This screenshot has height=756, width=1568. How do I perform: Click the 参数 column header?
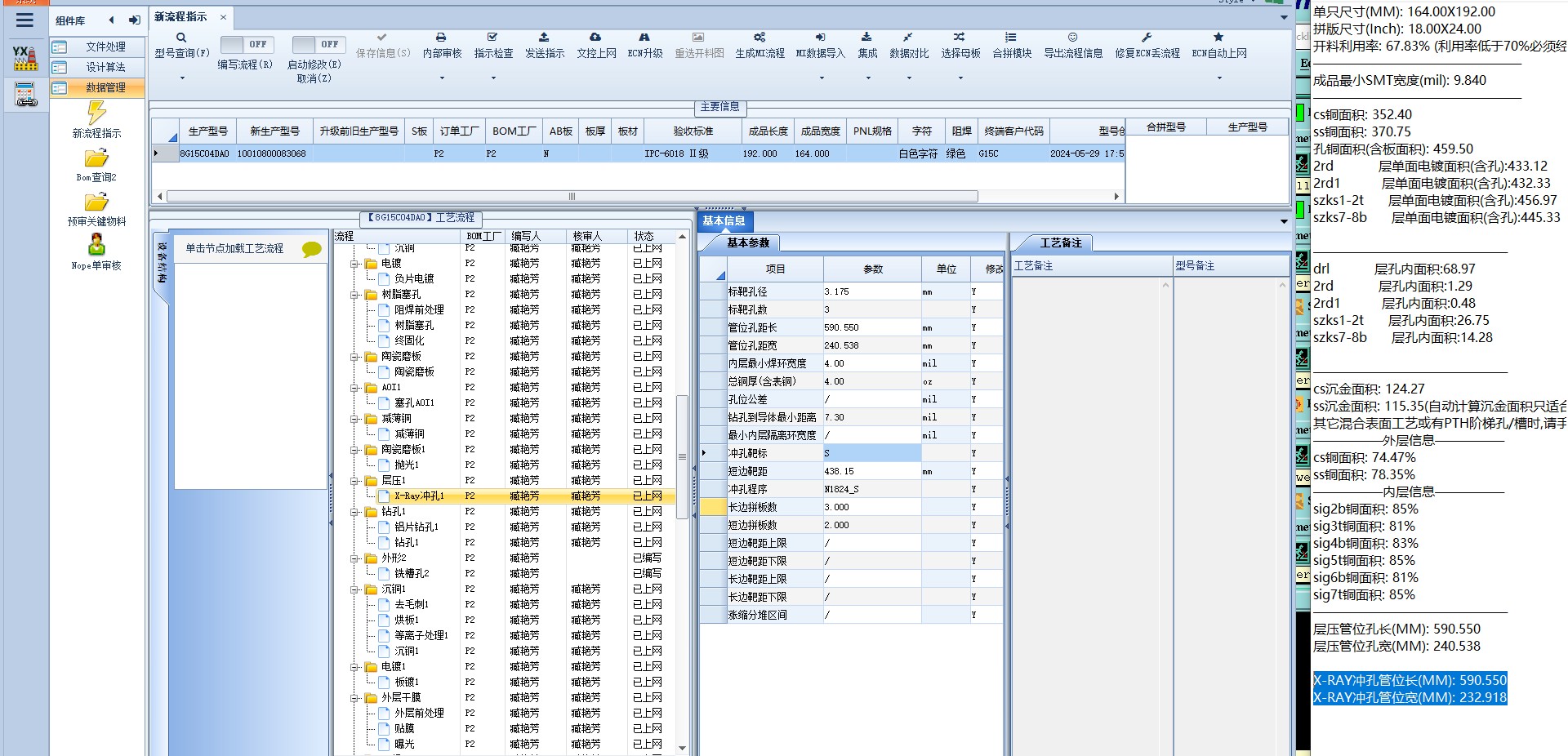point(873,269)
